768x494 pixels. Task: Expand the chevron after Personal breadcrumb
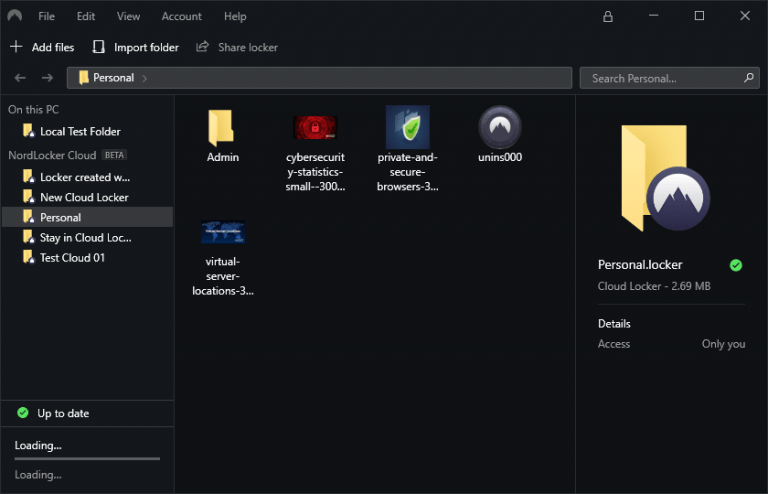pyautogui.click(x=144, y=78)
